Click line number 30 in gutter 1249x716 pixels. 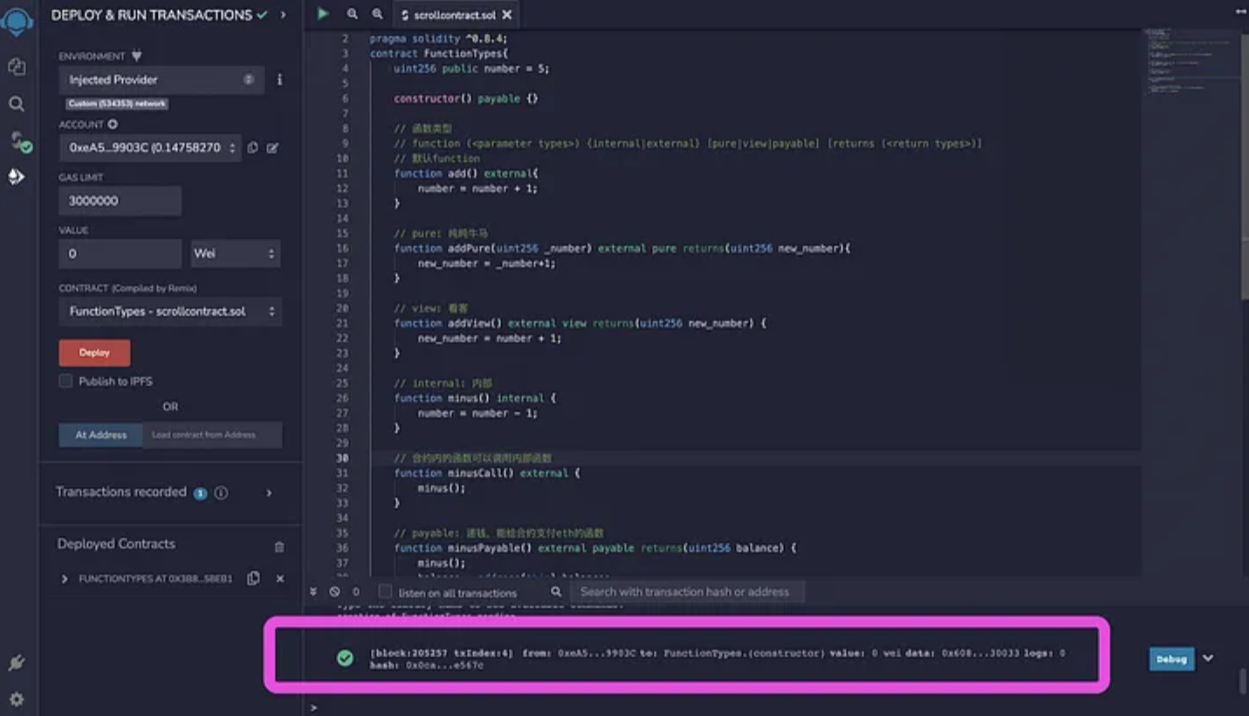(343, 458)
